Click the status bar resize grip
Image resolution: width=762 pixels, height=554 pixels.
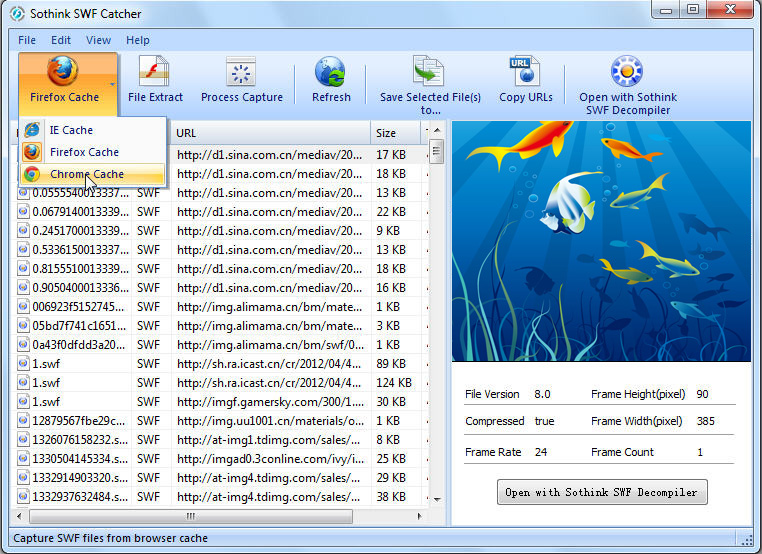pos(745,538)
